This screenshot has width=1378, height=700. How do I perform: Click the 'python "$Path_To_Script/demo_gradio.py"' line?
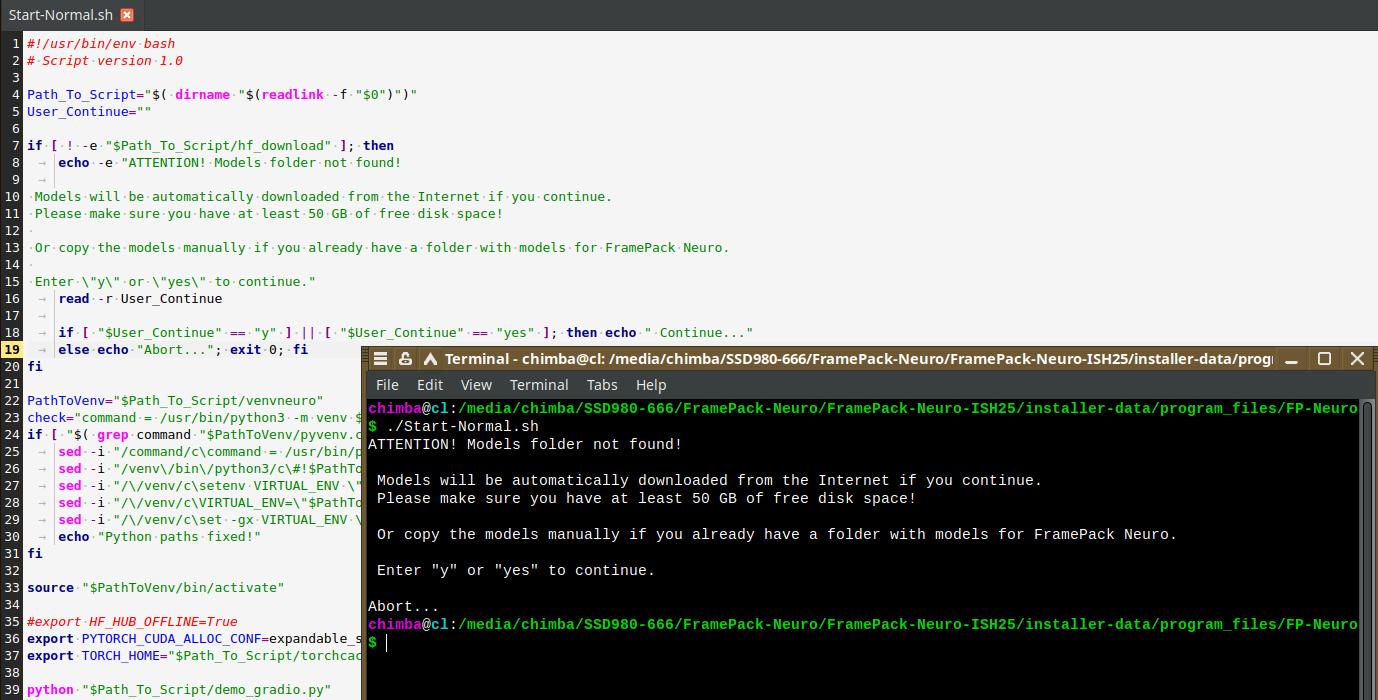click(179, 690)
